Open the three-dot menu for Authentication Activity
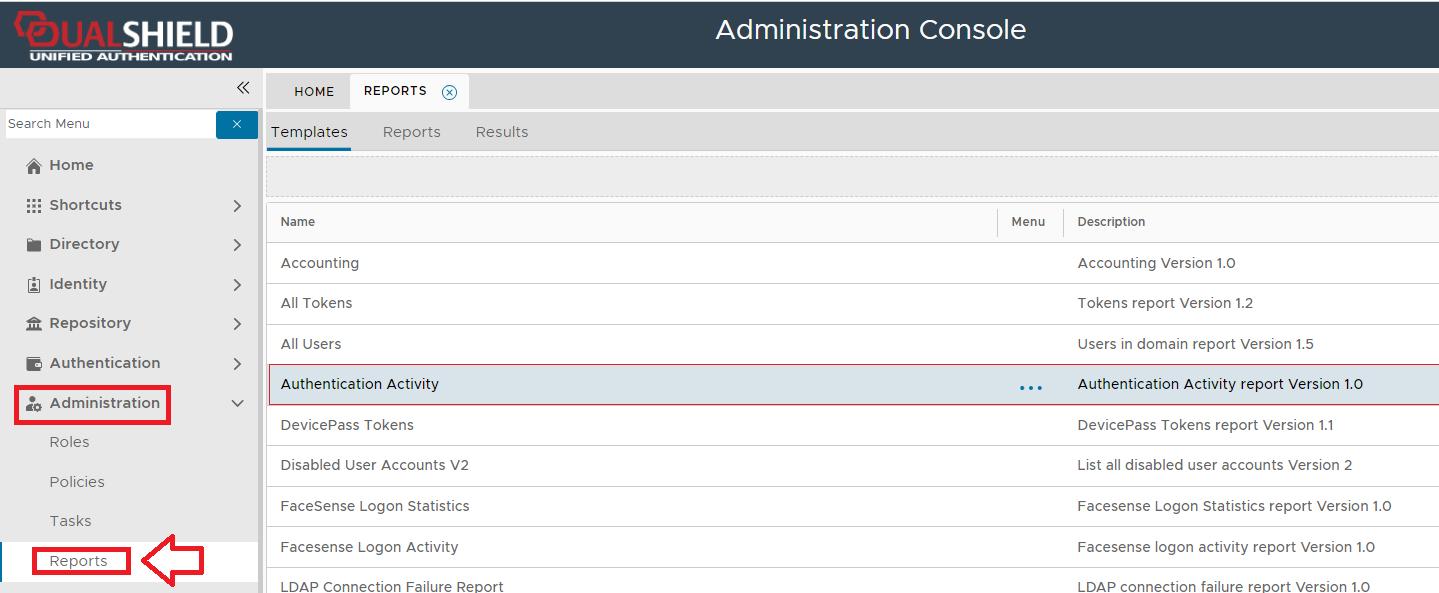1439x593 pixels. click(x=1030, y=387)
